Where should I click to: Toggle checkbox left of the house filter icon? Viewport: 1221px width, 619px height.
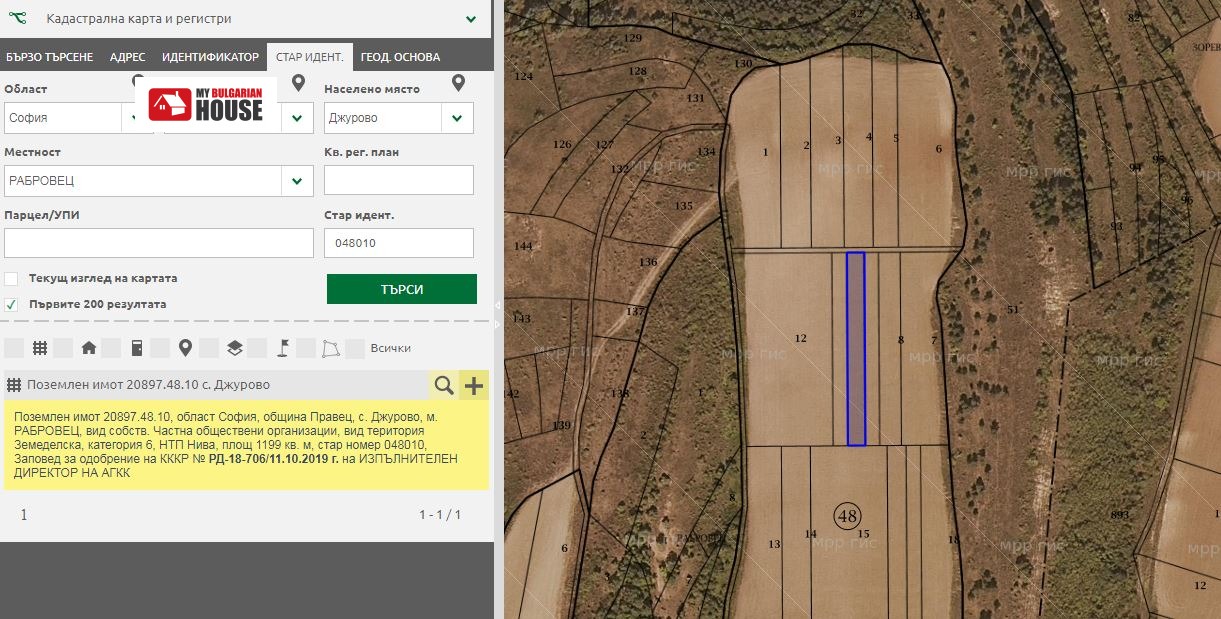click(63, 348)
